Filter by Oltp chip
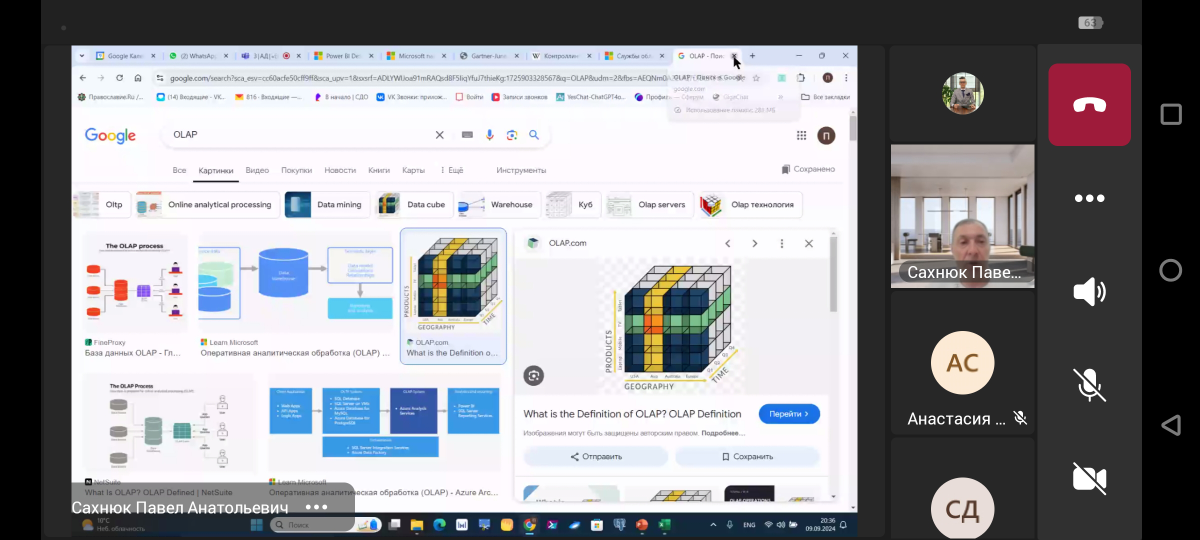 102,205
